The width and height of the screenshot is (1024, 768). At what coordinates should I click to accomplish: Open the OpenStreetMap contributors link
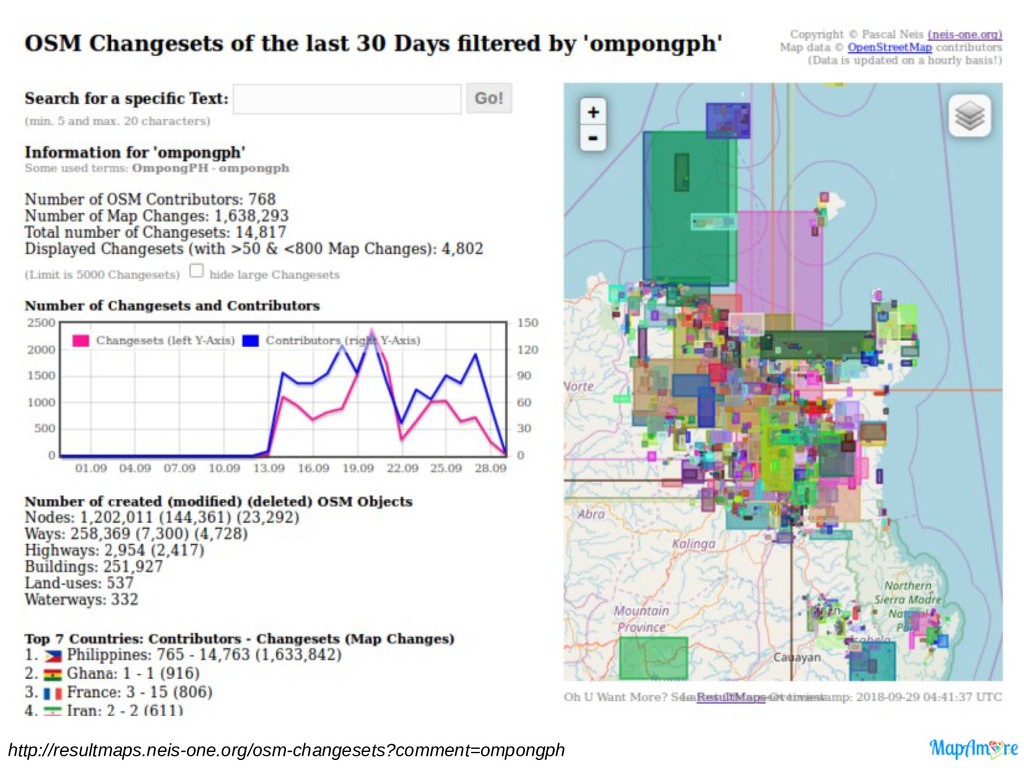pyautogui.click(x=889, y=47)
